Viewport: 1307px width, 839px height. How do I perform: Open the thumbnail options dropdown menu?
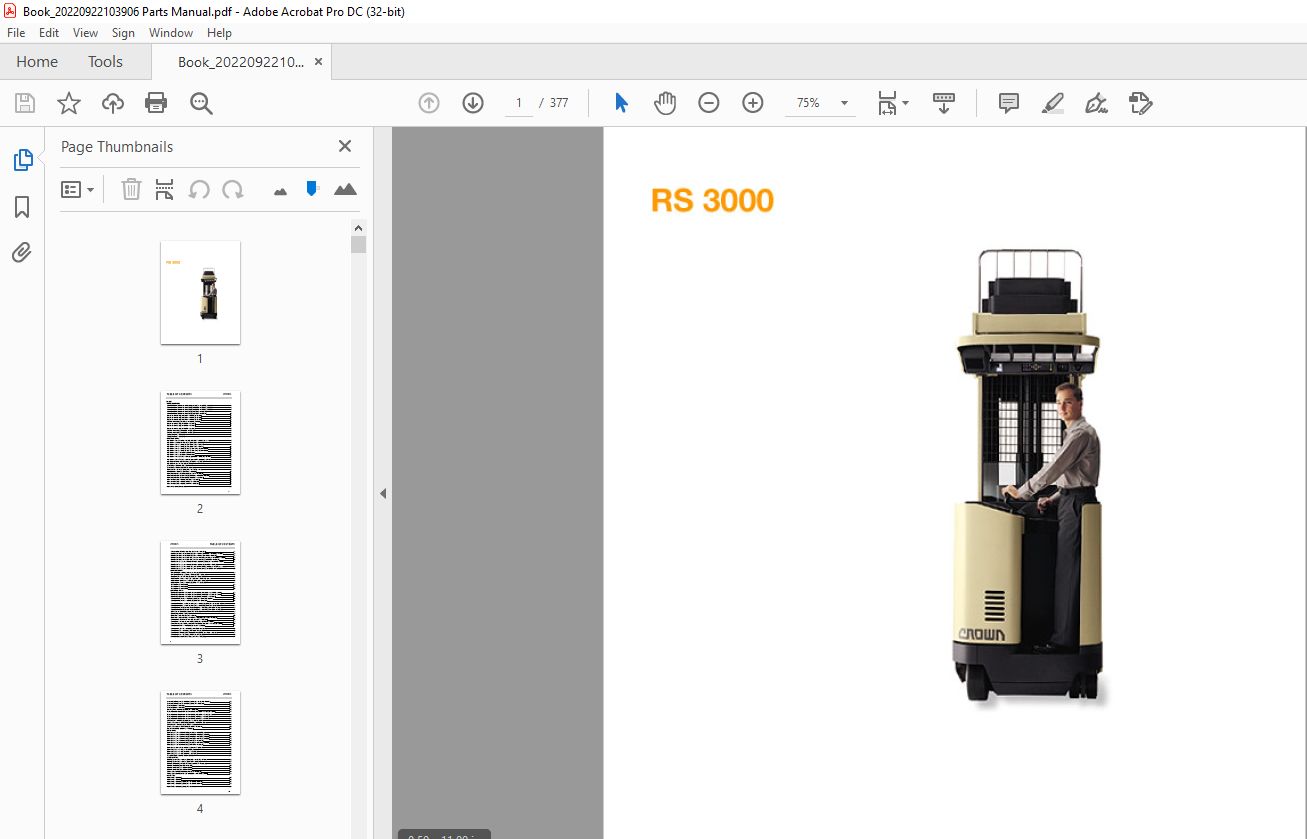(78, 189)
